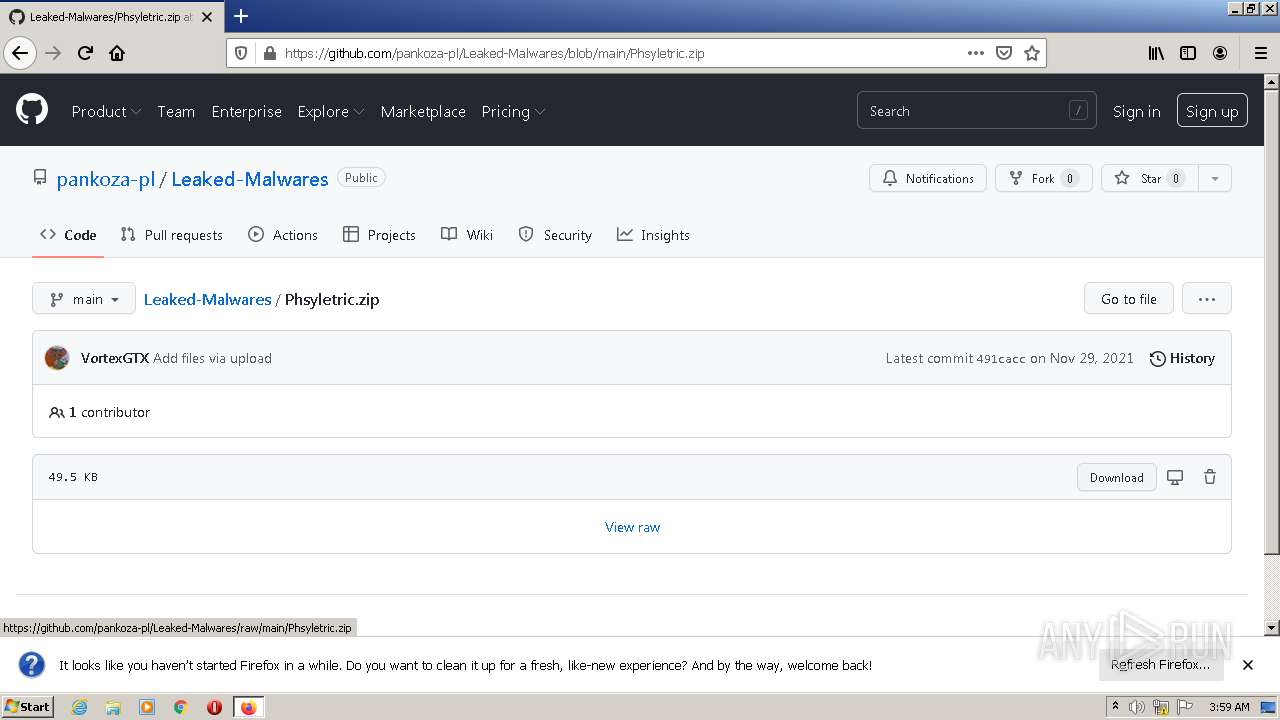Dismiss the Firefox refresh notification bar
Viewport: 1280px width, 720px height.
tap(1248, 665)
